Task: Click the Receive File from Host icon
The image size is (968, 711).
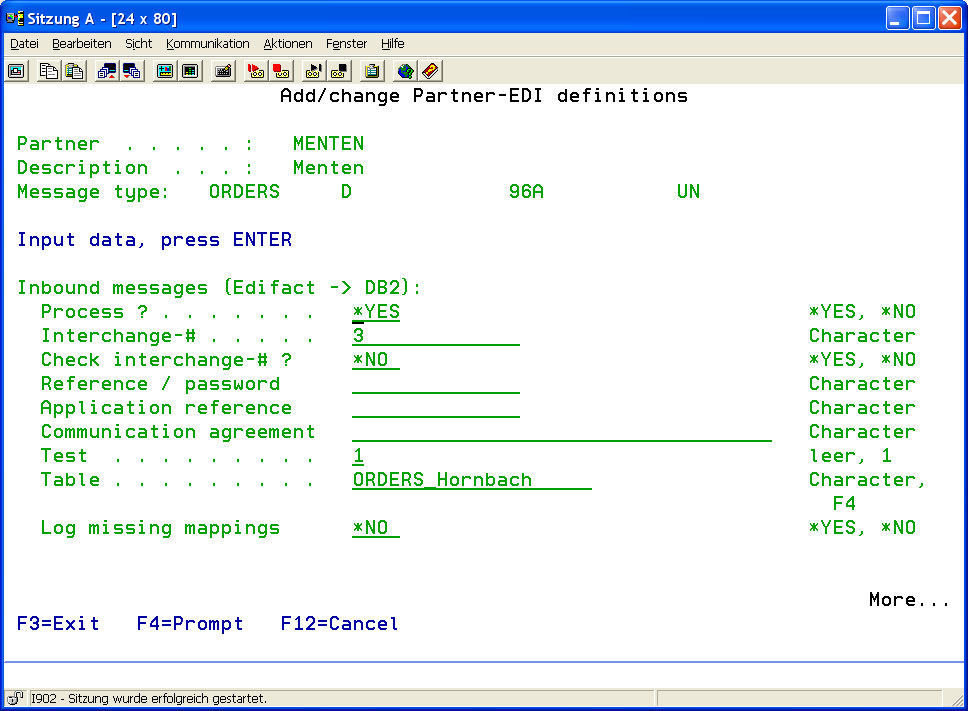Action: pyautogui.click(x=131, y=71)
